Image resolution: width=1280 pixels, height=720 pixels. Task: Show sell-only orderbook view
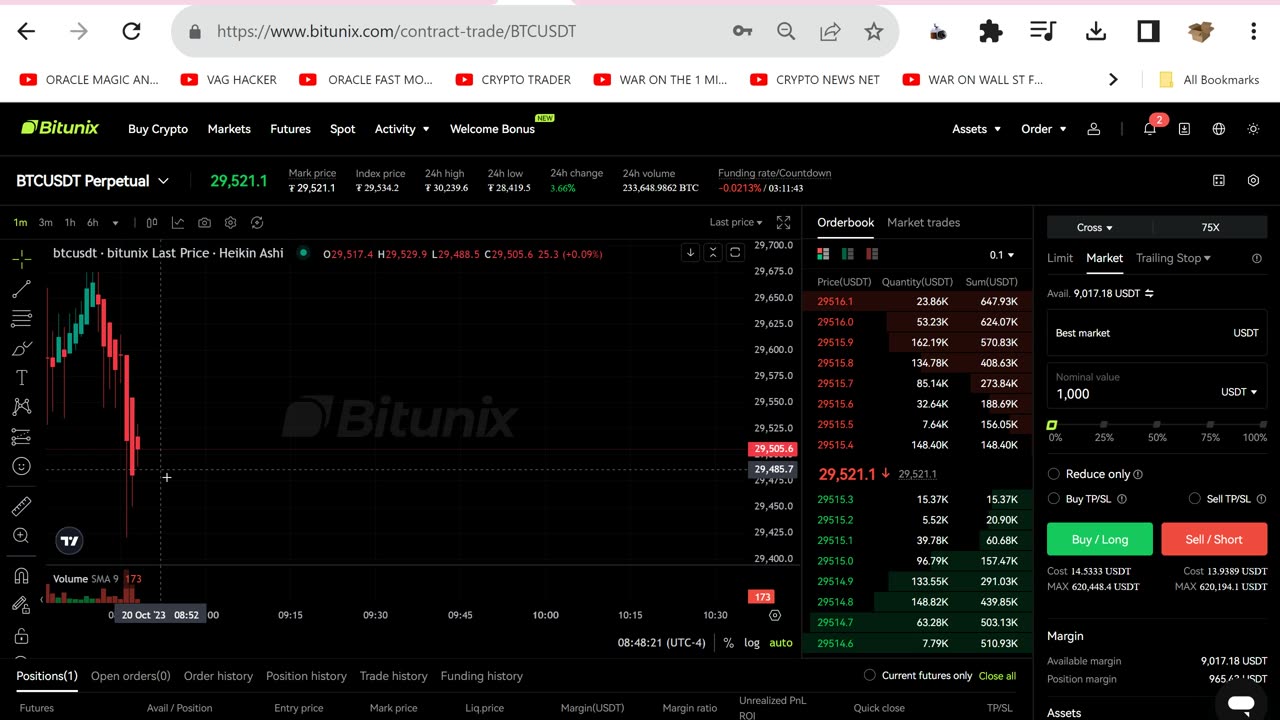click(872, 254)
